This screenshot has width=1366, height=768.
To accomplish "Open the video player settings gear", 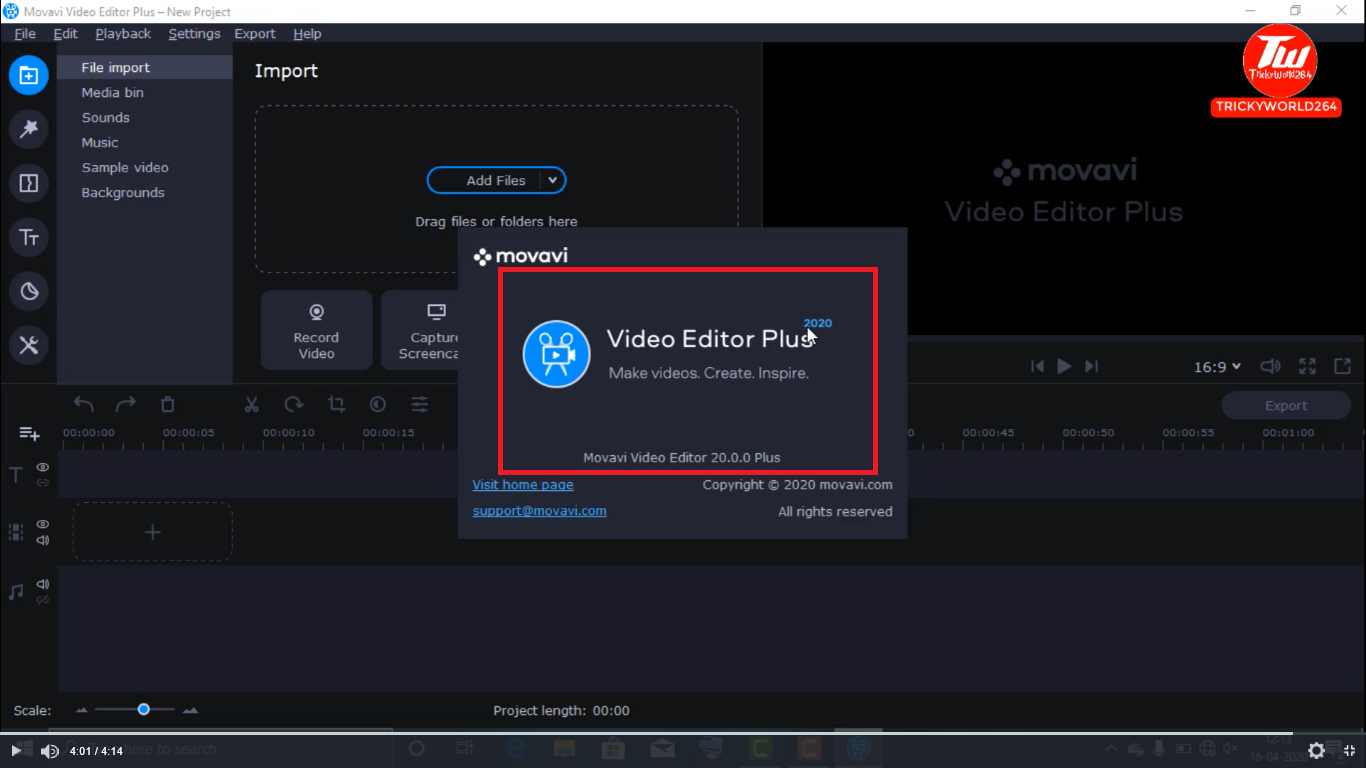I will pos(1316,750).
